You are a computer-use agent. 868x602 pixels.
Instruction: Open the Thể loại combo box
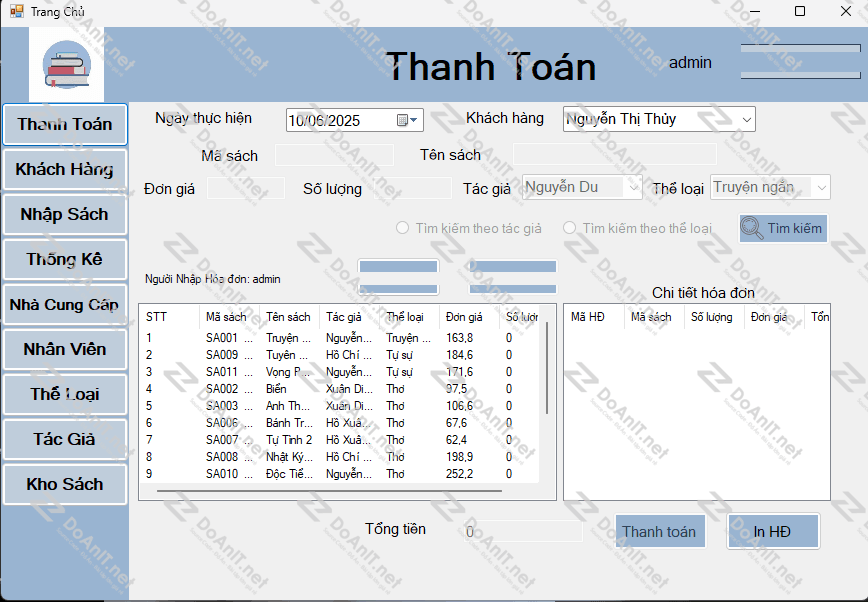[821, 187]
